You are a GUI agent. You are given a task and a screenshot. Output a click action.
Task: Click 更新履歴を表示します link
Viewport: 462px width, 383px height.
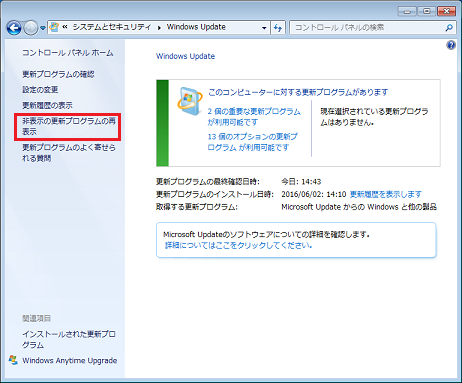pos(386,194)
